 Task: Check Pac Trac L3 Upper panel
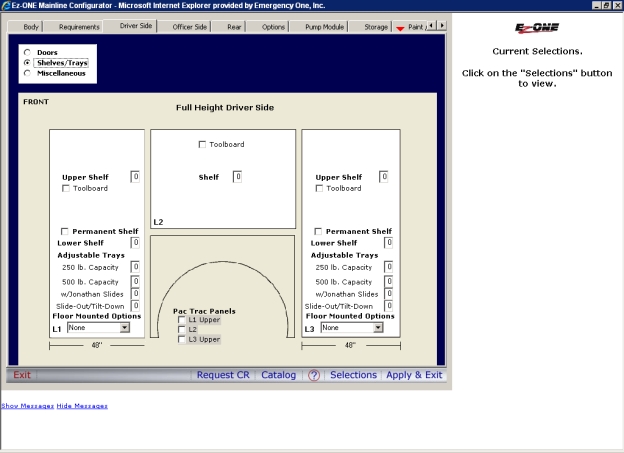pyautogui.click(x=181, y=339)
